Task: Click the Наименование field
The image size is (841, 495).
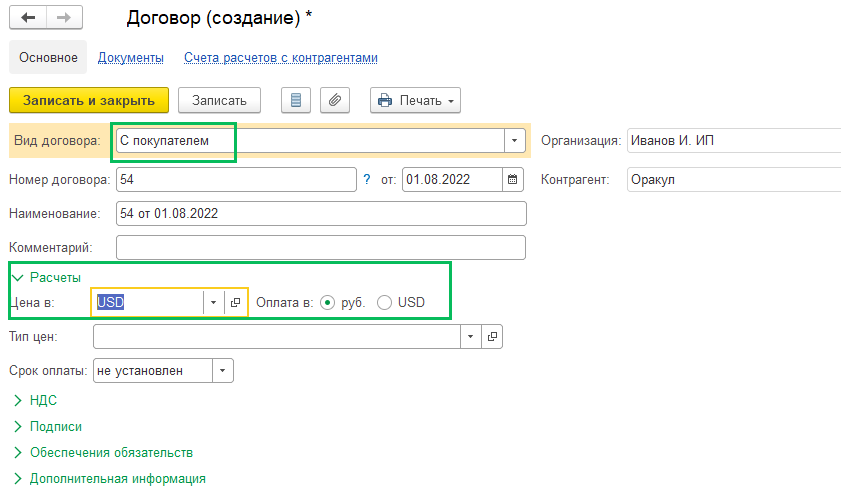Action: pos(321,213)
